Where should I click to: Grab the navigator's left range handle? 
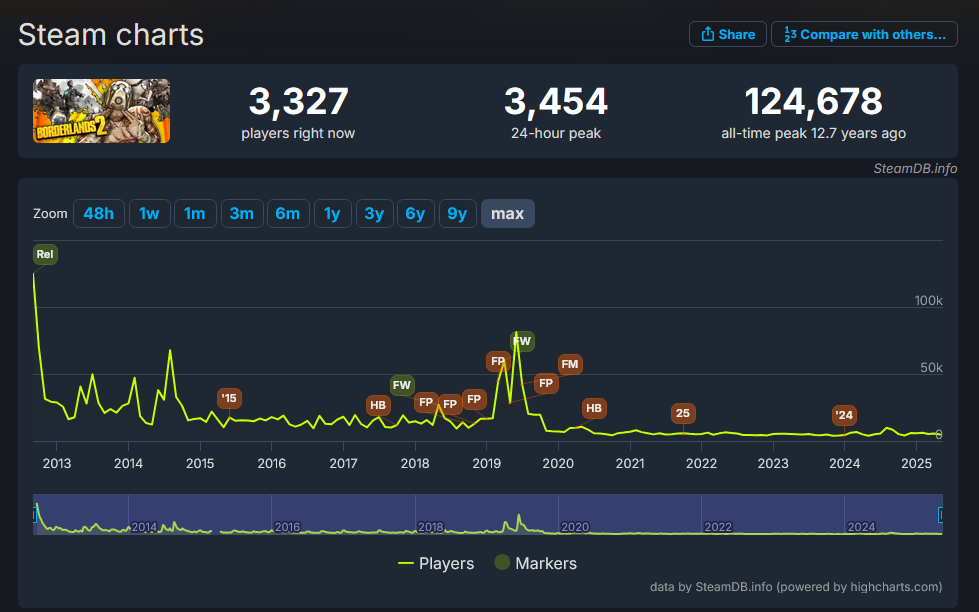[34, 515]
